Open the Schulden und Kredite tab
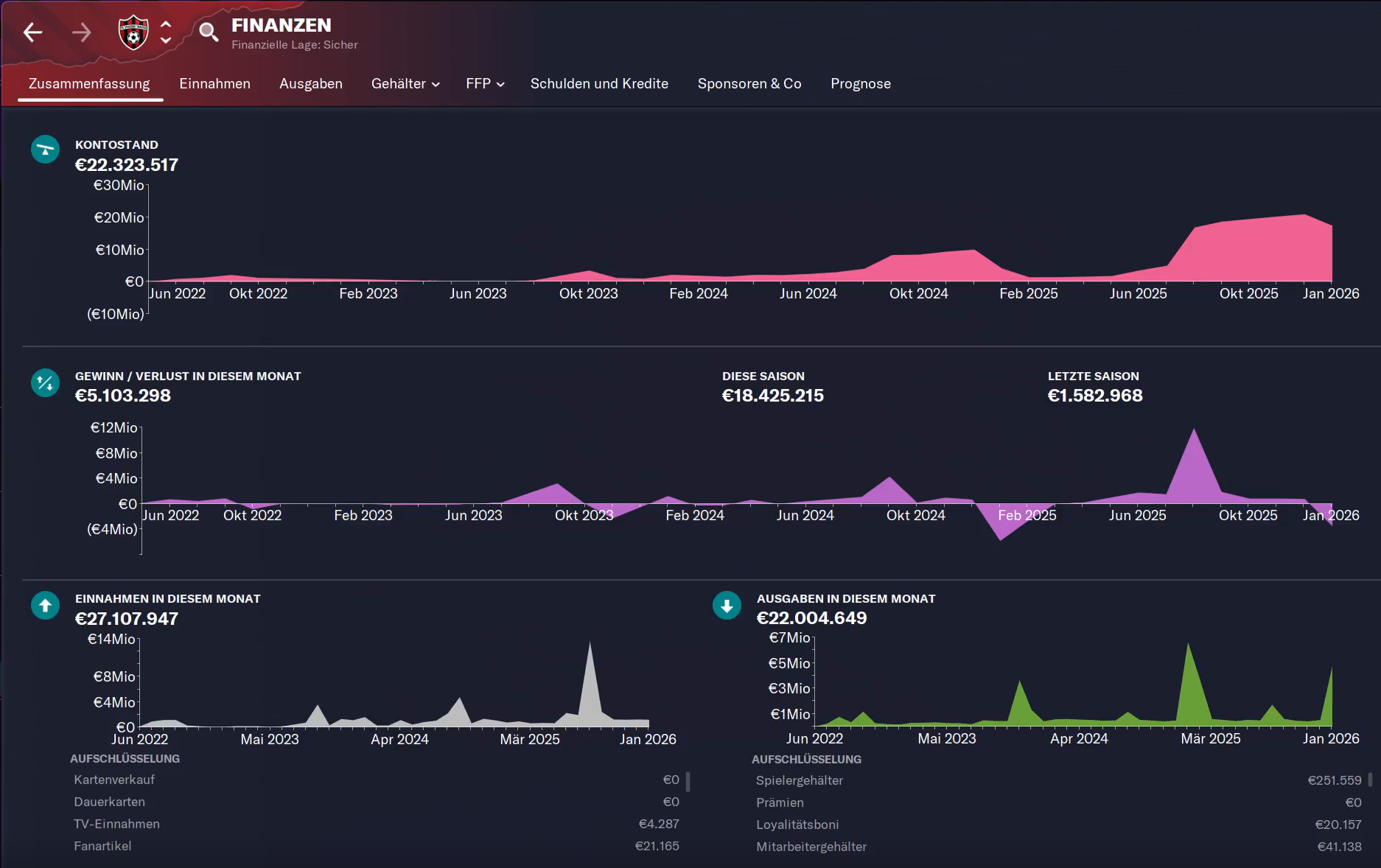Viewport: 1381px width, 868px height. tap(599, 84)
